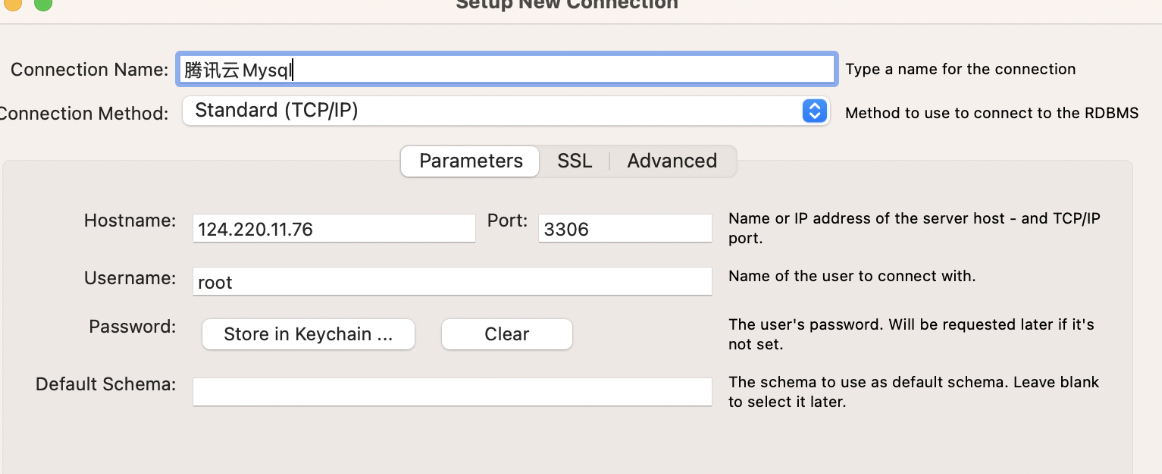The width and height of the screenshot is (1162, 474).
Task: Click the Connection Method stepper arrows
Action: point(814,111)
